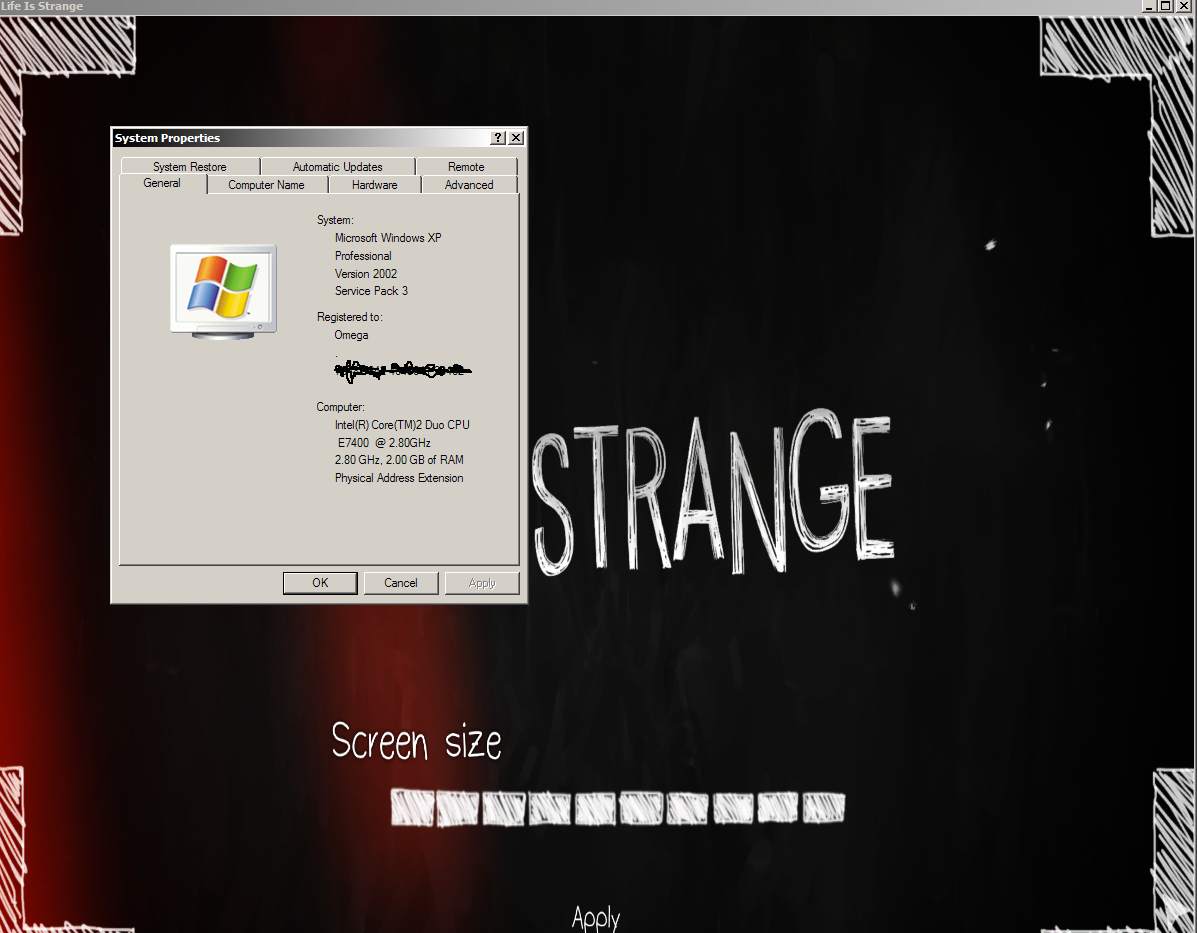Close the Life Is Strange window
The width and height of the screenshot is (1197, 933).
(x=1183, y=6)
